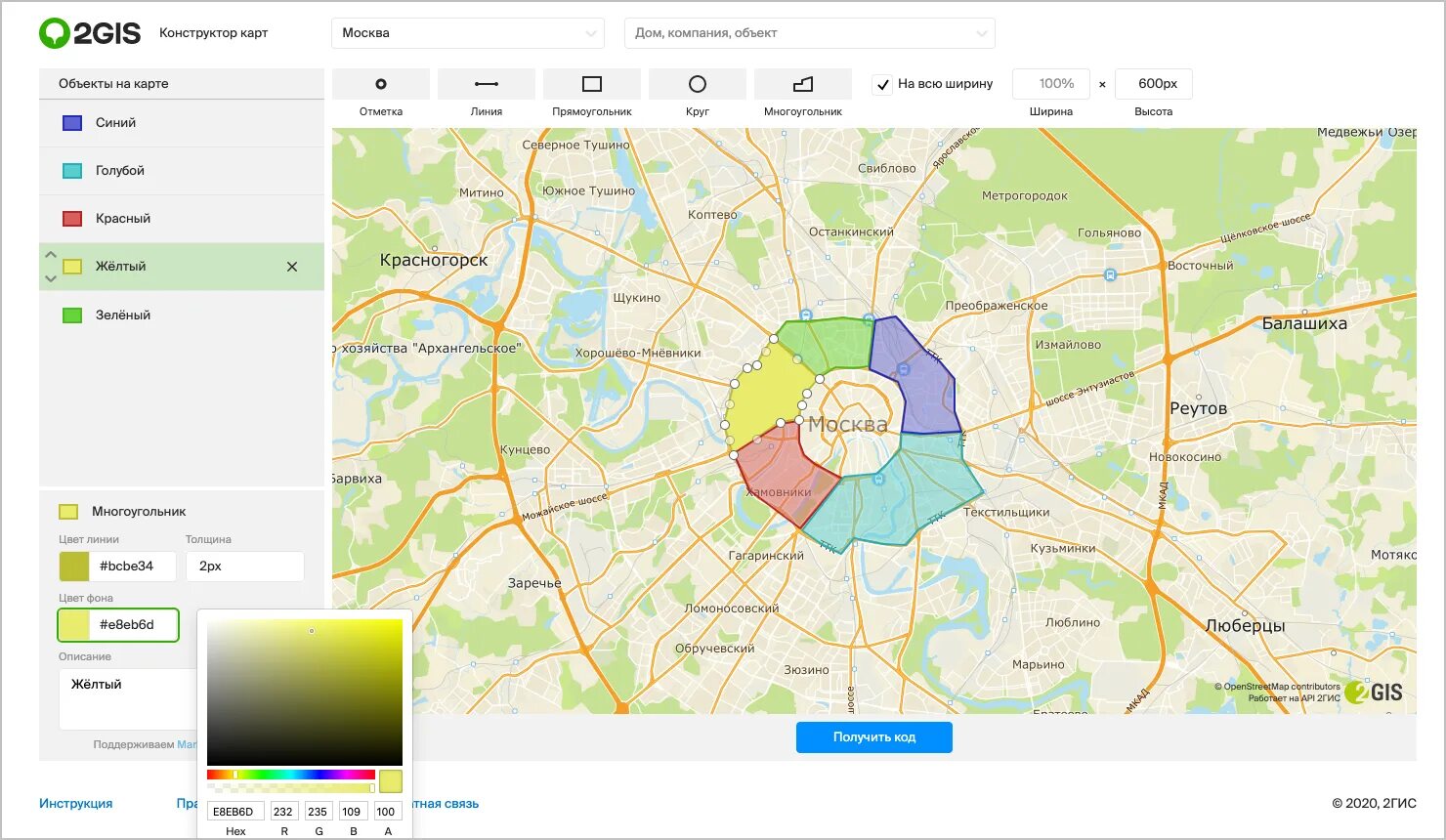Adjust the rainbow hue slider
Image resolution: width=1446 pixels, height=840 pixels.
point(291,775)
